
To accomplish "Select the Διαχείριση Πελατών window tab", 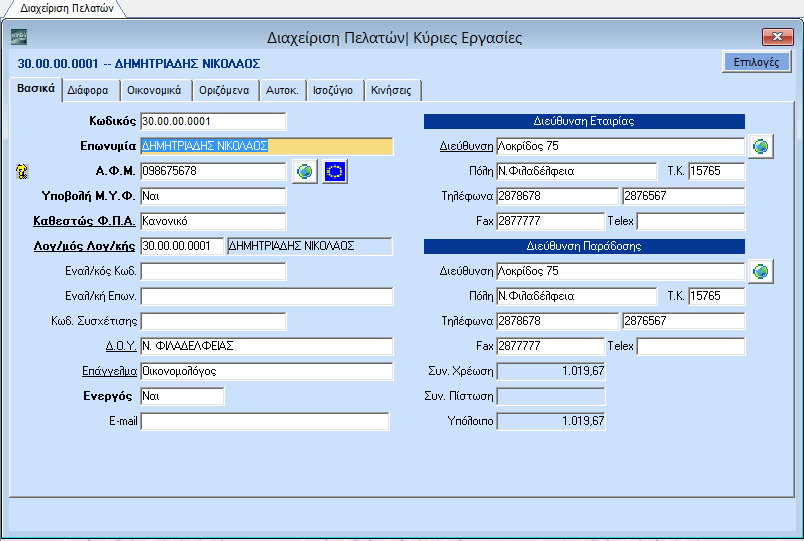I will click(67, 8).
